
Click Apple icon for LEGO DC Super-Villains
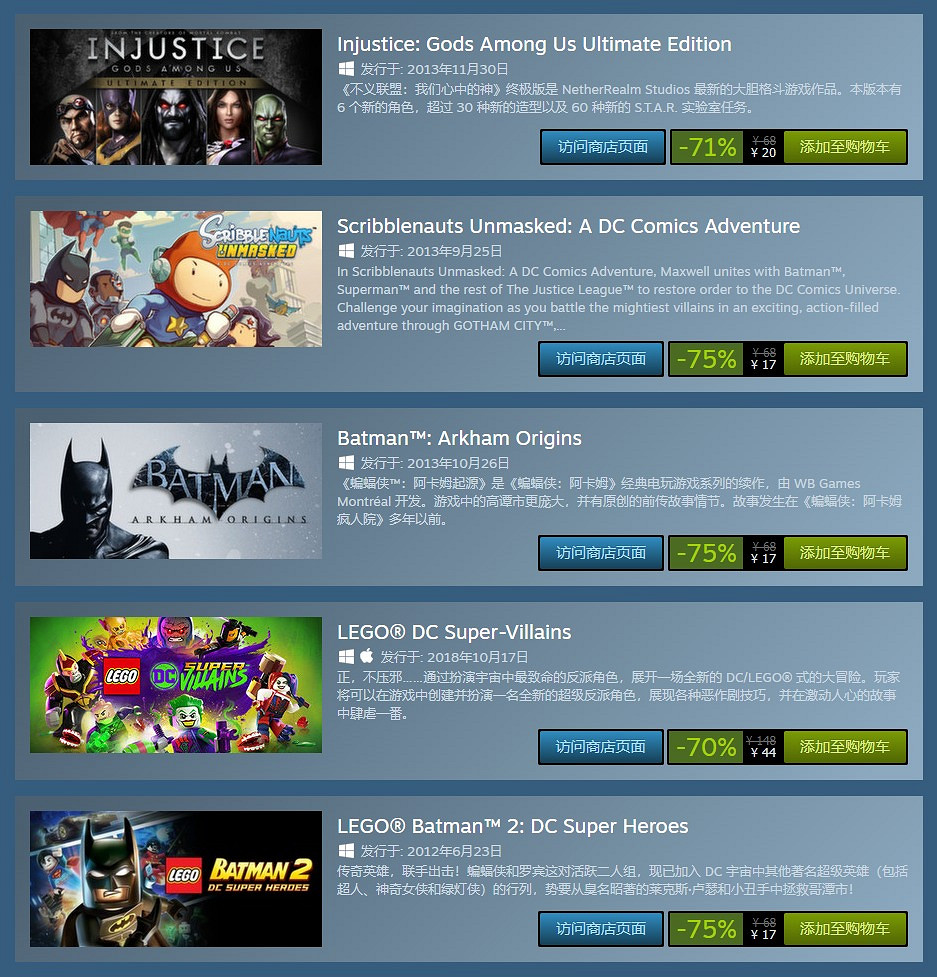tap(366, 655)
